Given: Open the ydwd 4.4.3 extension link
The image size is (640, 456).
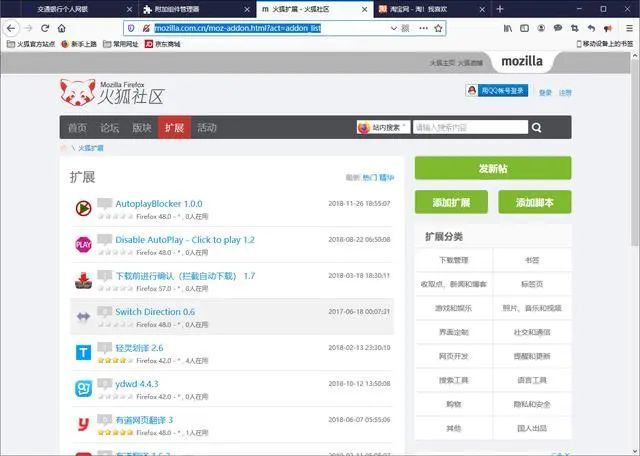Looking at the screenshot, I should tap(137, 384).
